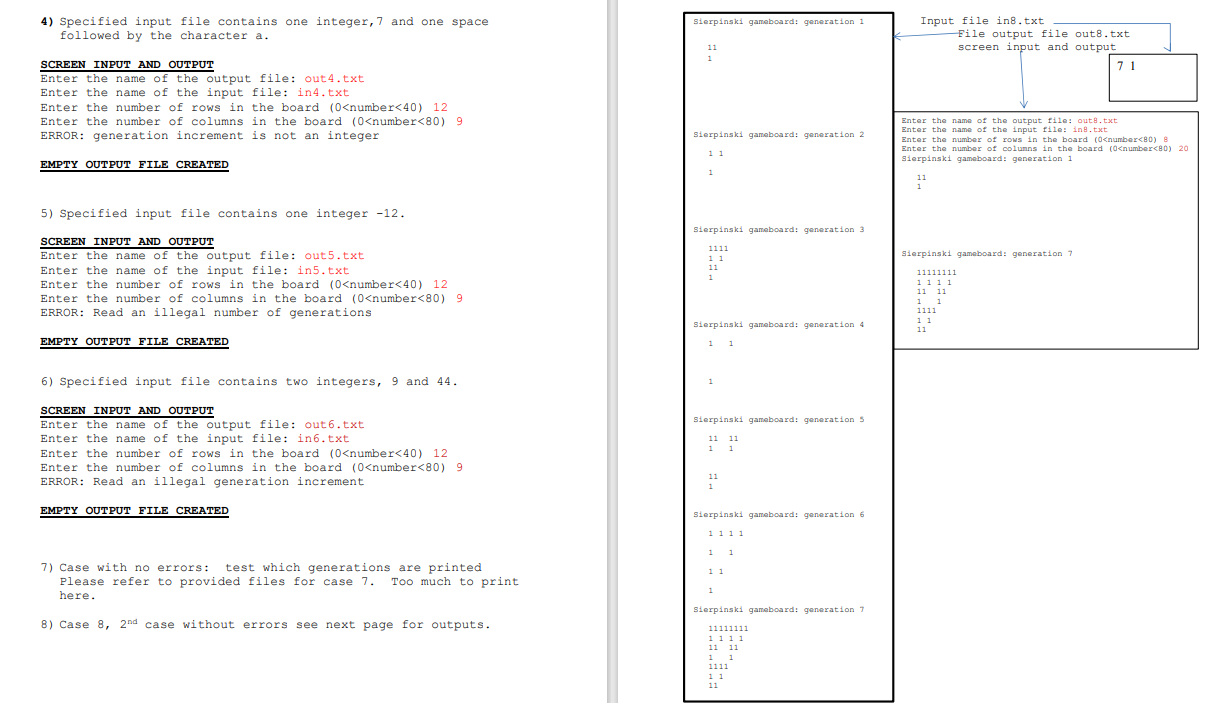
Task: Select the red 'in5.txt' input file name
Action: pyautogui.click(x=323, y=270)
